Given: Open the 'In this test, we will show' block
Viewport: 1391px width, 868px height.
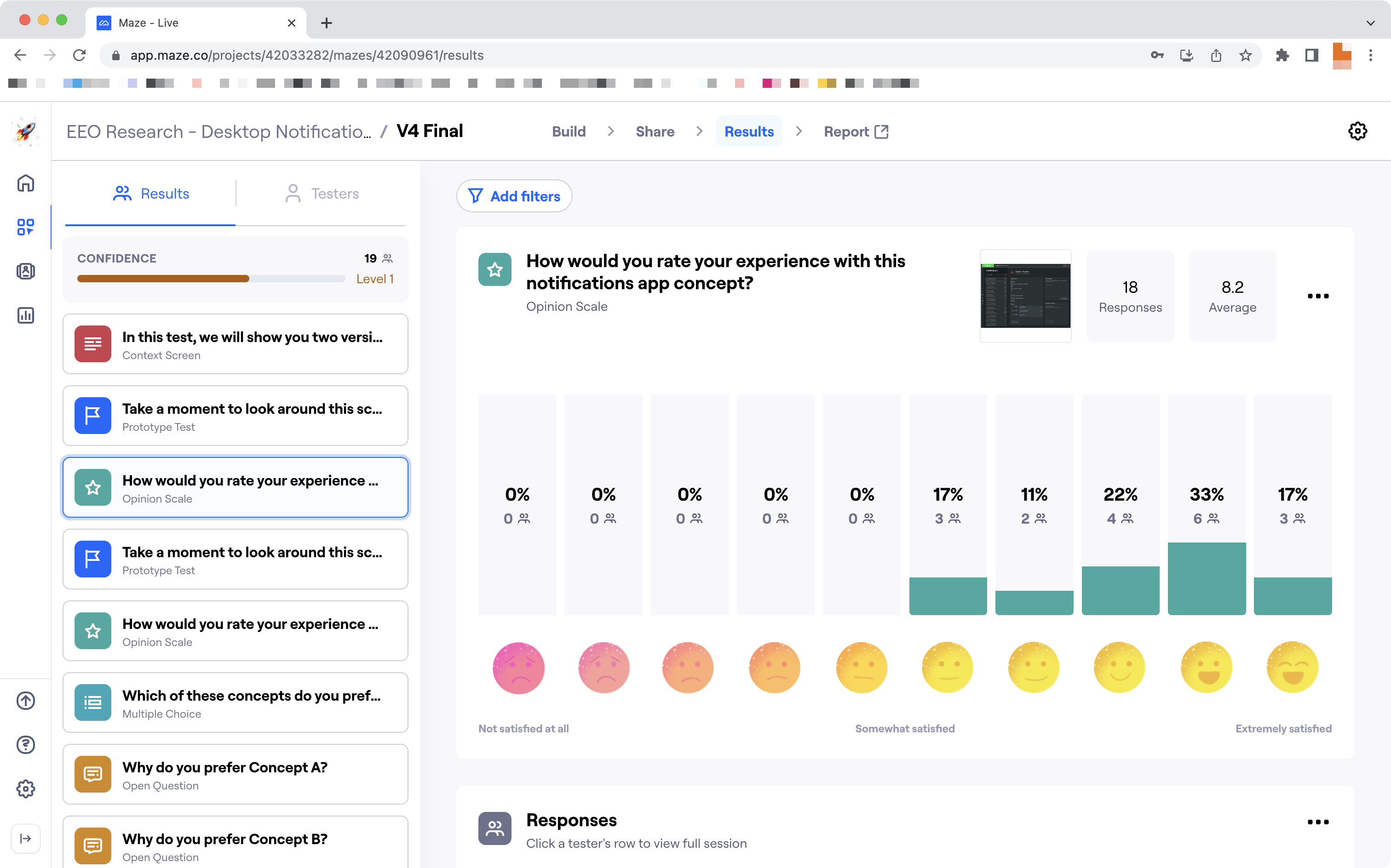Looking at the screenshot, I should coord(236,344).
